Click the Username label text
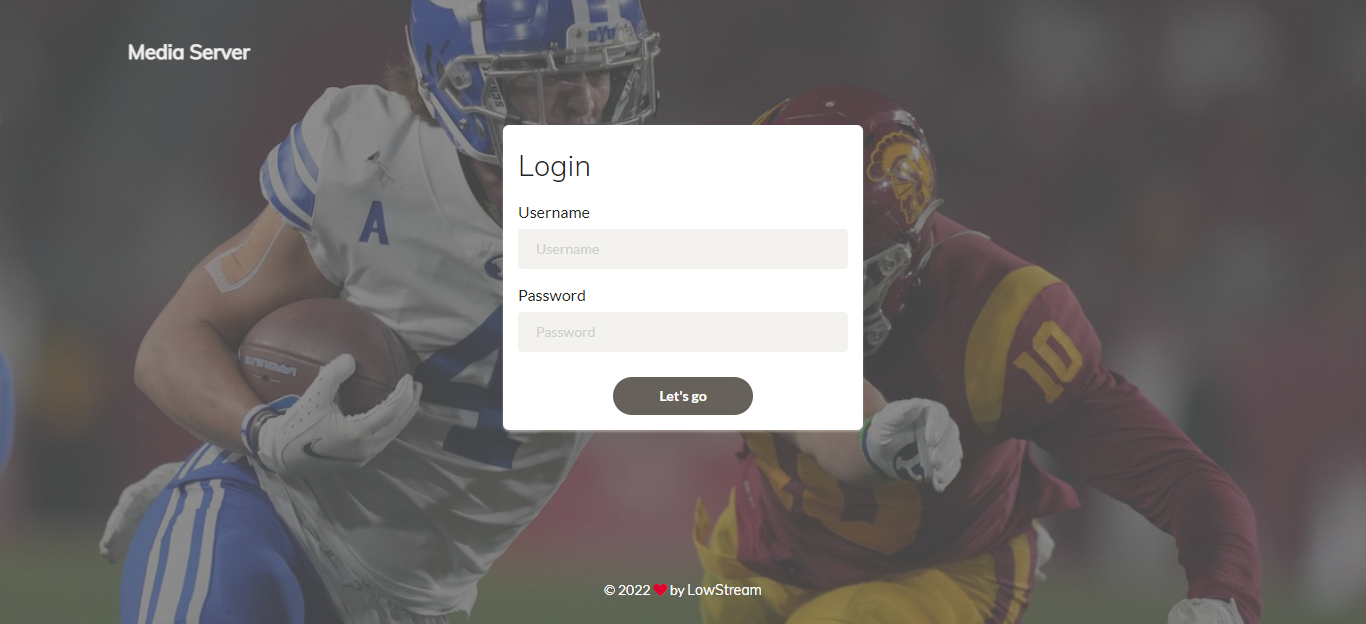This screenshot has height=624, width=1366. tap(554, 213)
